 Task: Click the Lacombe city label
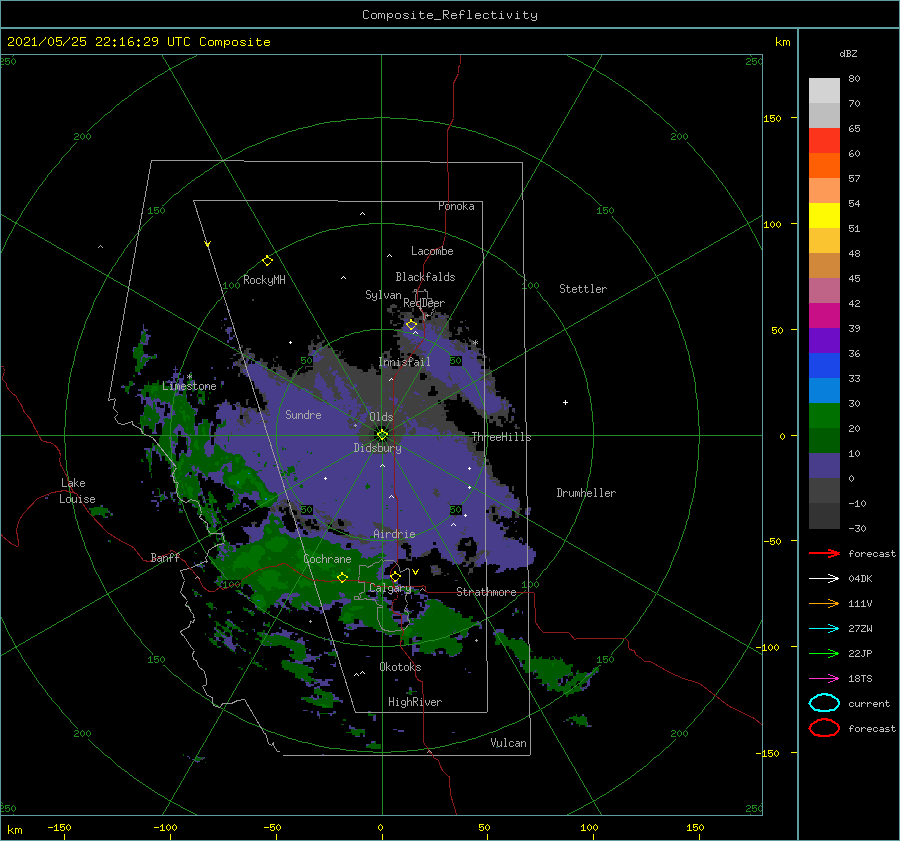pos(432,251)
